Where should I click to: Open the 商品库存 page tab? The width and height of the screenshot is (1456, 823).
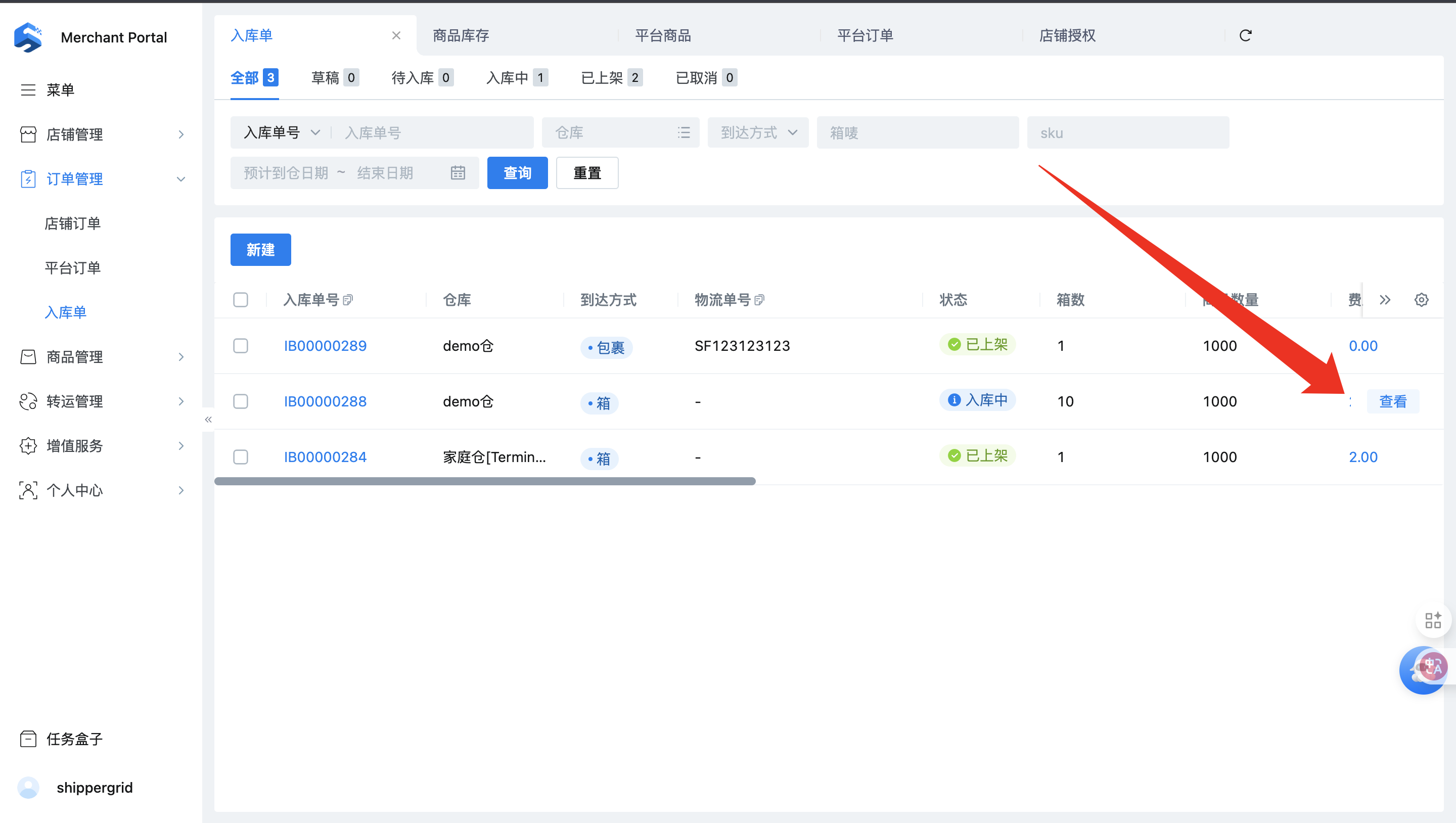coord(461,35)
